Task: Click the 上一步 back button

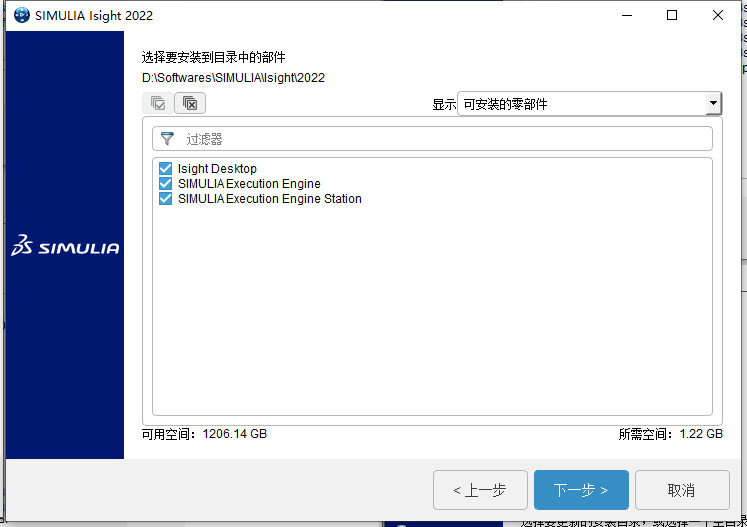Action: (480, 490)
